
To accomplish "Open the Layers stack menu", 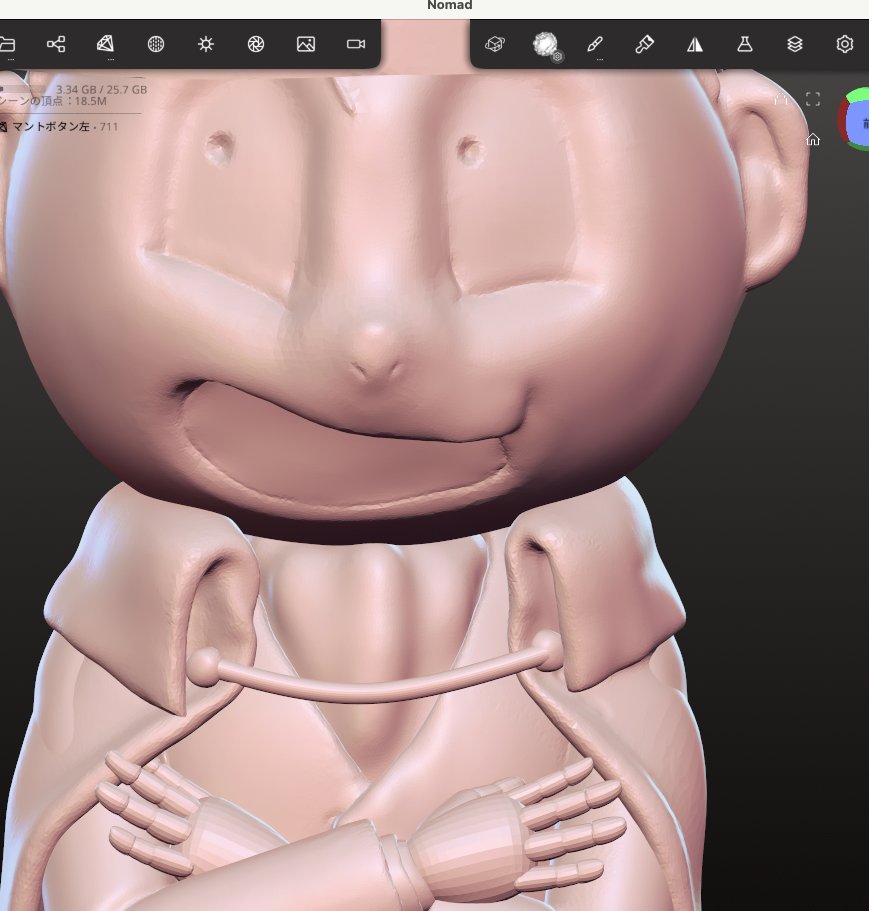I will point(795,44).
